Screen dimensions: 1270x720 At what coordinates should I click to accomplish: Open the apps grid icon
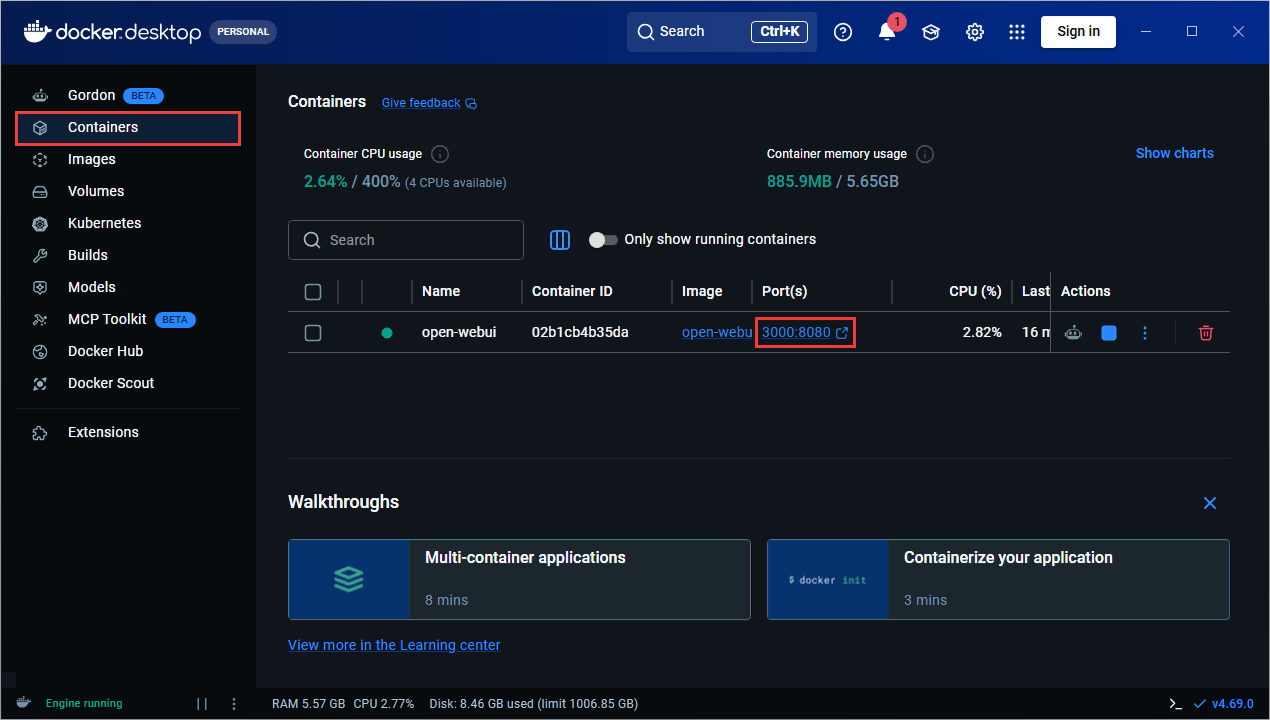point(1017,32)
